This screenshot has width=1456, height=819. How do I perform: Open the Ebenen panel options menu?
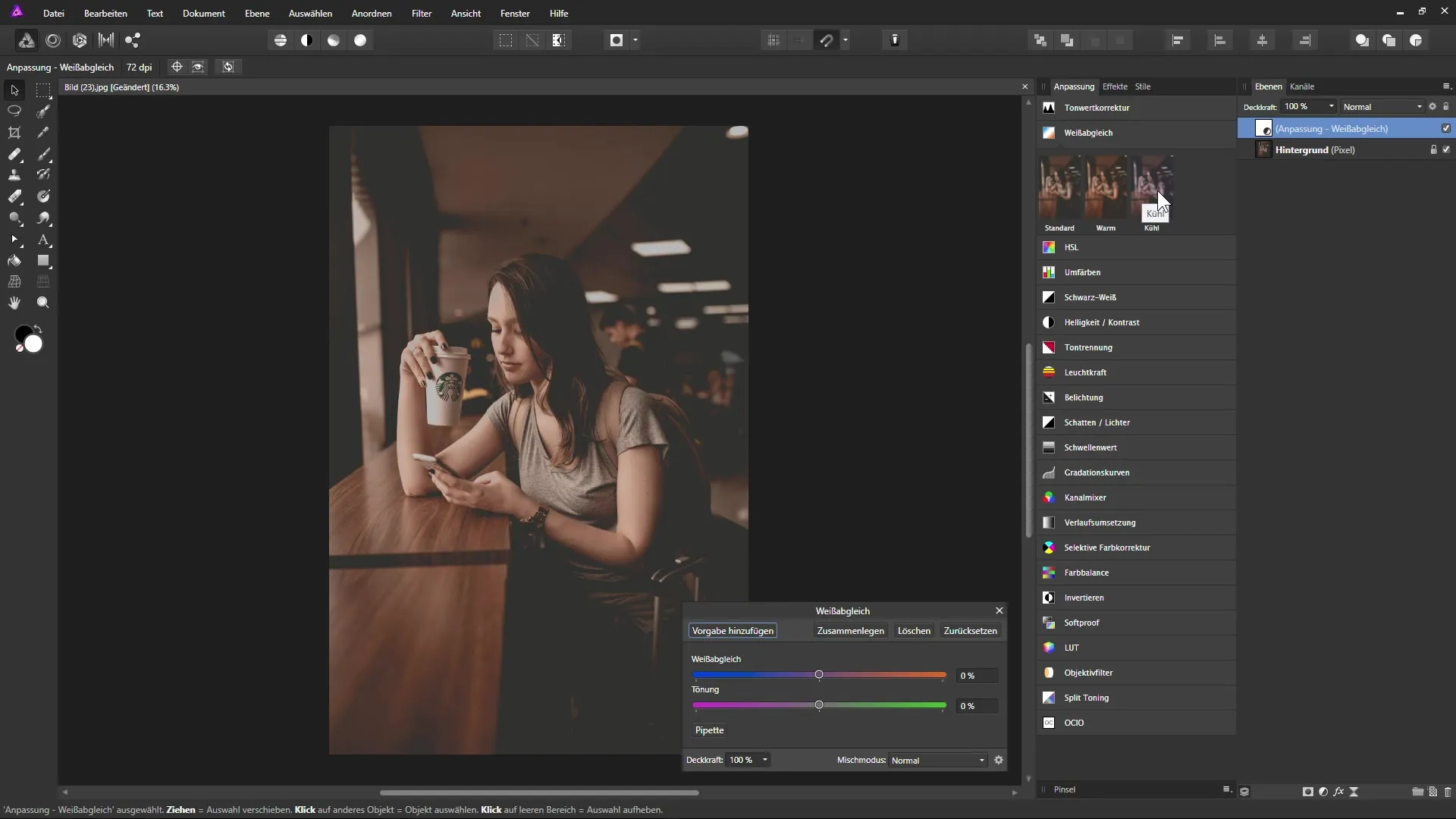pyautogui.click(x=1446, y=86)
